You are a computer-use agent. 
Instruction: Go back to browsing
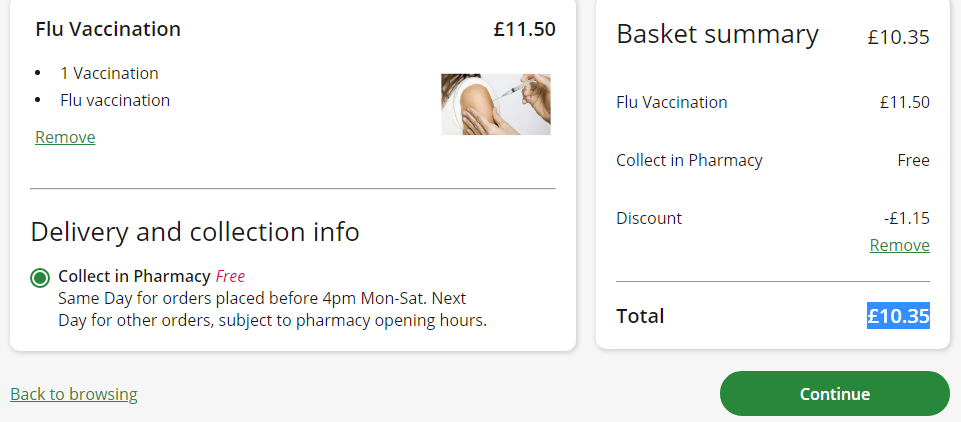(74, 394)
